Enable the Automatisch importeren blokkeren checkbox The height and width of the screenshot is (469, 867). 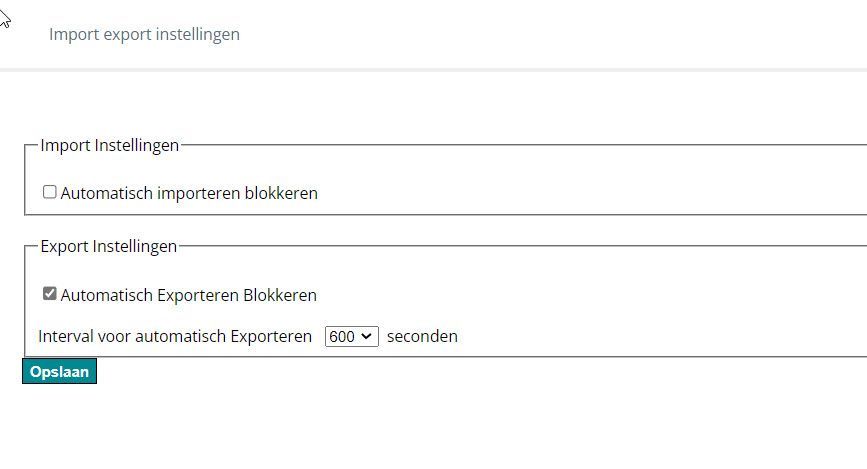[50, 192]
